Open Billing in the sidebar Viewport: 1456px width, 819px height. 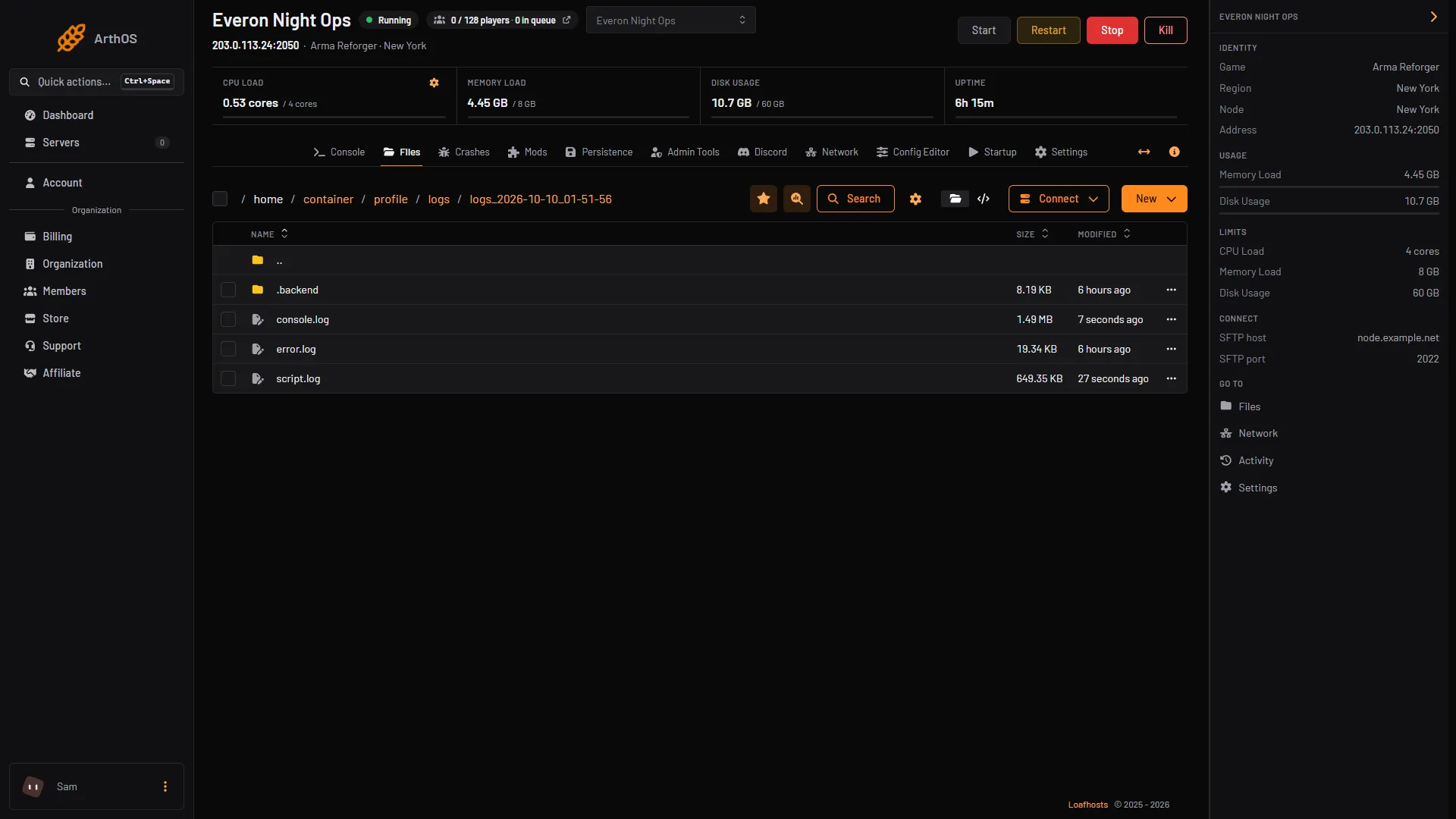point(96,237)
